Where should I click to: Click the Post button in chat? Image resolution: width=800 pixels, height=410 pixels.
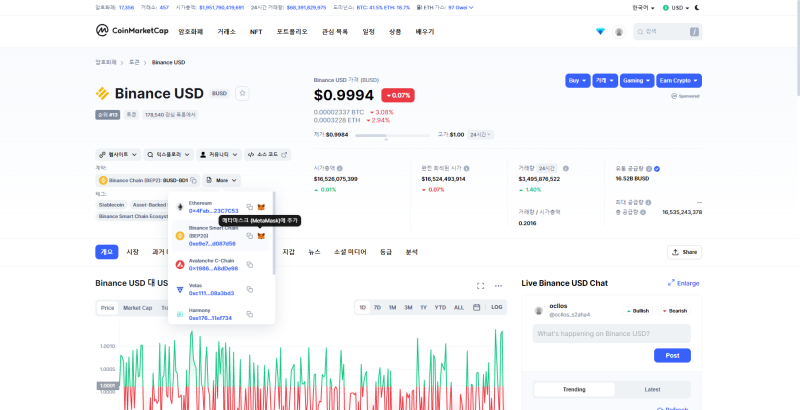(x=672, y=355)
